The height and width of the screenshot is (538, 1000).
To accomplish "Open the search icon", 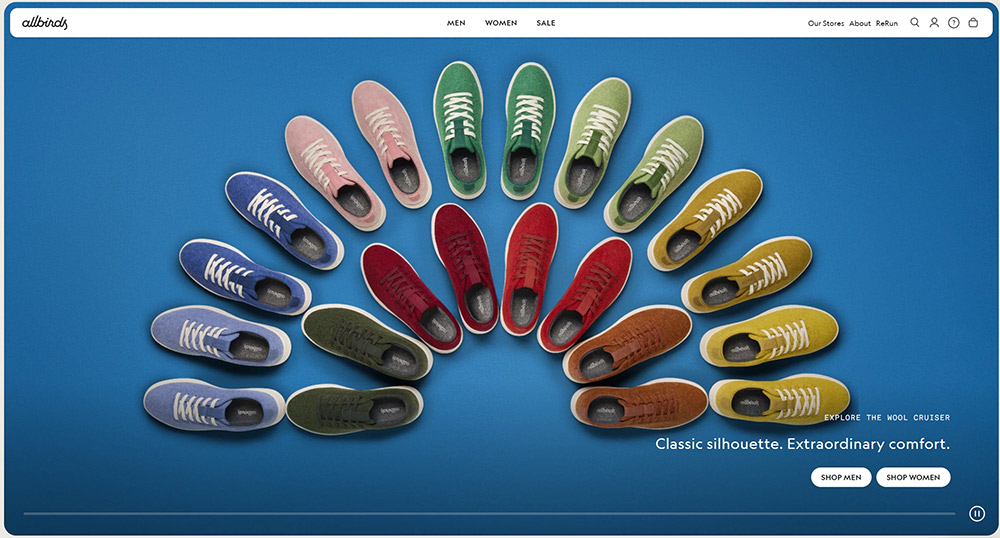I will tap(915, 22).
